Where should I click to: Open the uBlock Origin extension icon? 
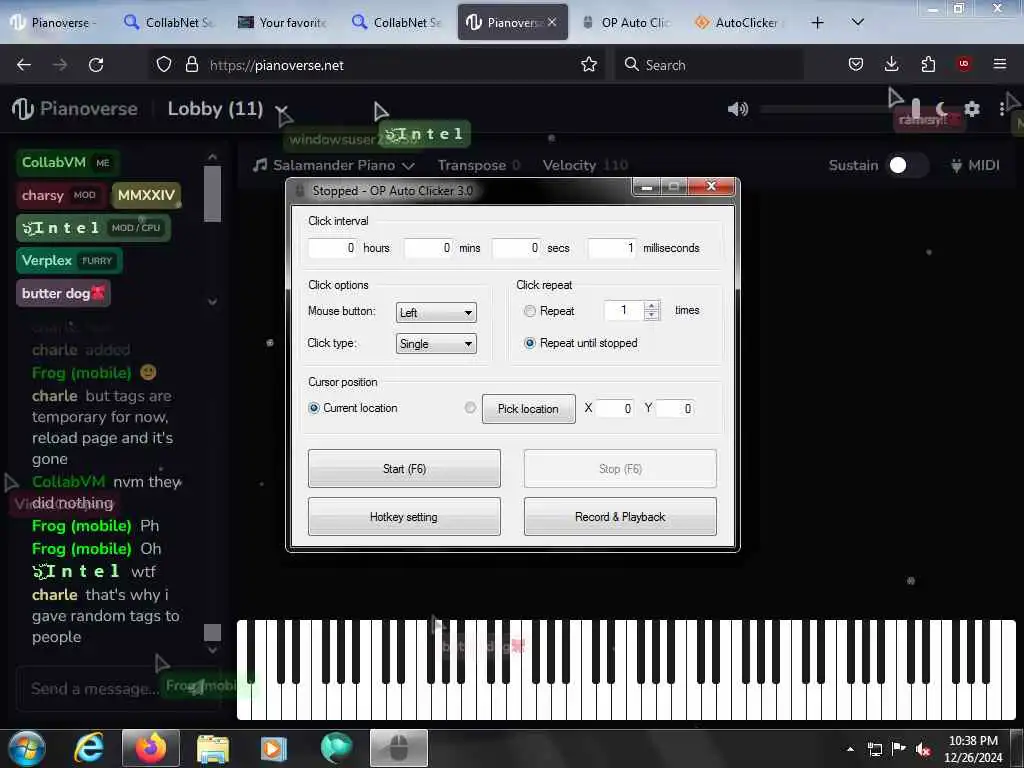click(x=963, y=64)
